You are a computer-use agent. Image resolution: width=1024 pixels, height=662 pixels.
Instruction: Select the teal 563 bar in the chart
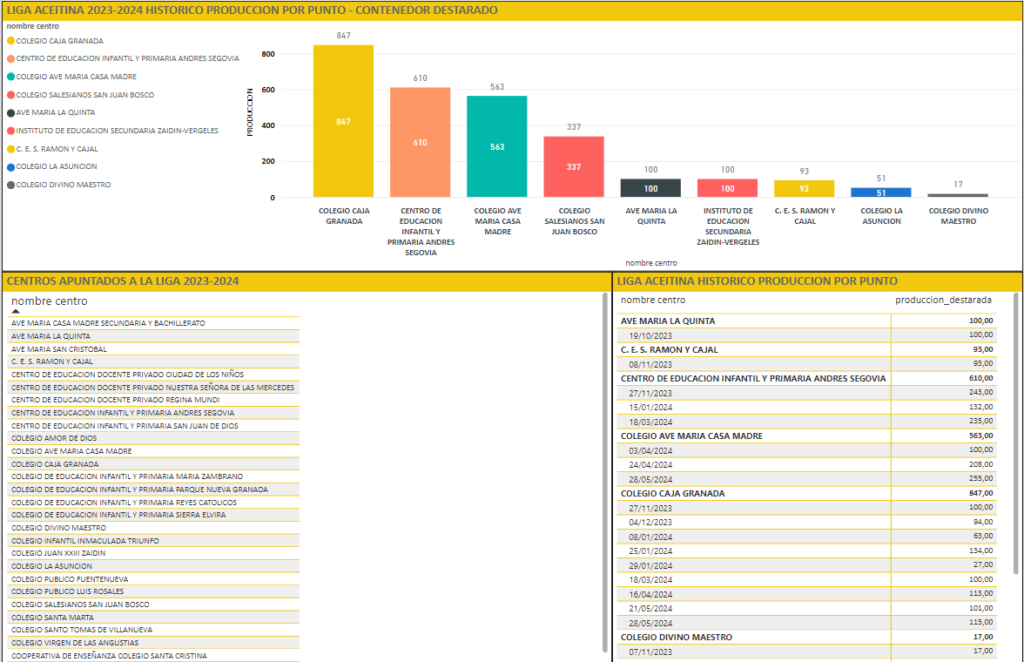(x=497, y=146)
